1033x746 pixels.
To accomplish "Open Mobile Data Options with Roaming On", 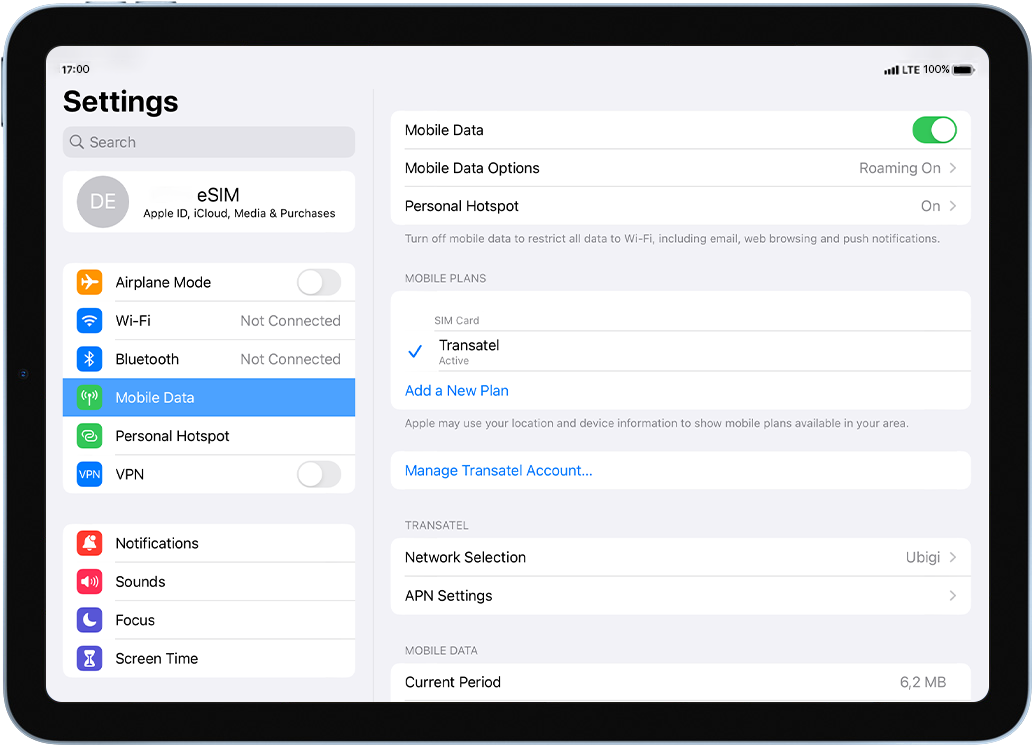I will pos(680,168).
